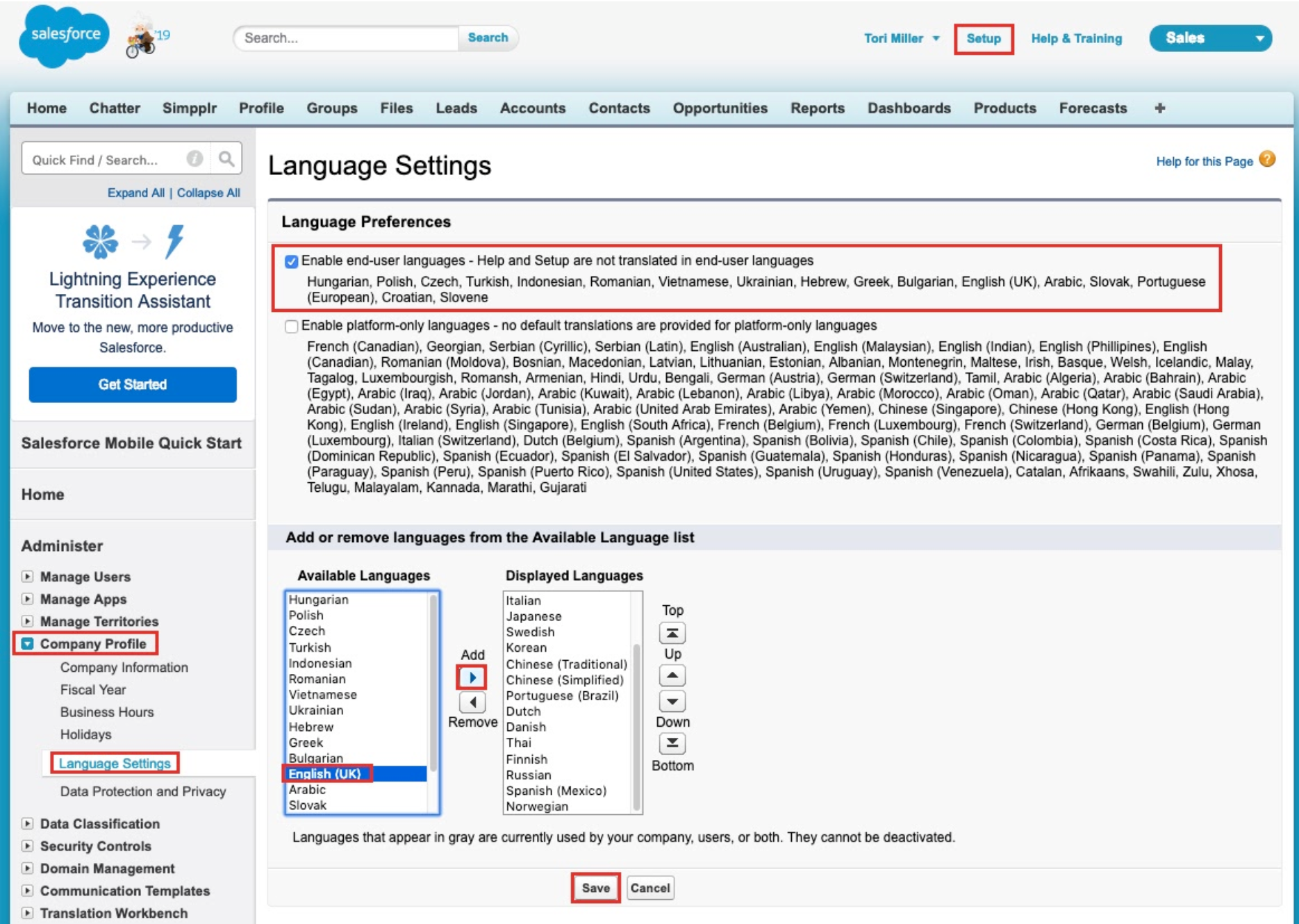Open the Setup link
The image size is (1299, 924).
pyautogui.click(x=984, y=39)
